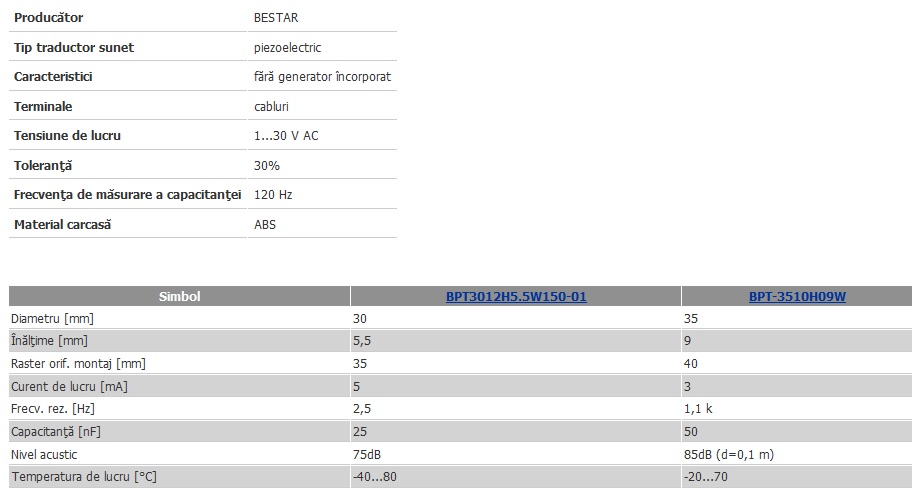Screen dimensions: 920x495
Task: Select the 1...30 V AC voltage value
Action: (286, 135)
